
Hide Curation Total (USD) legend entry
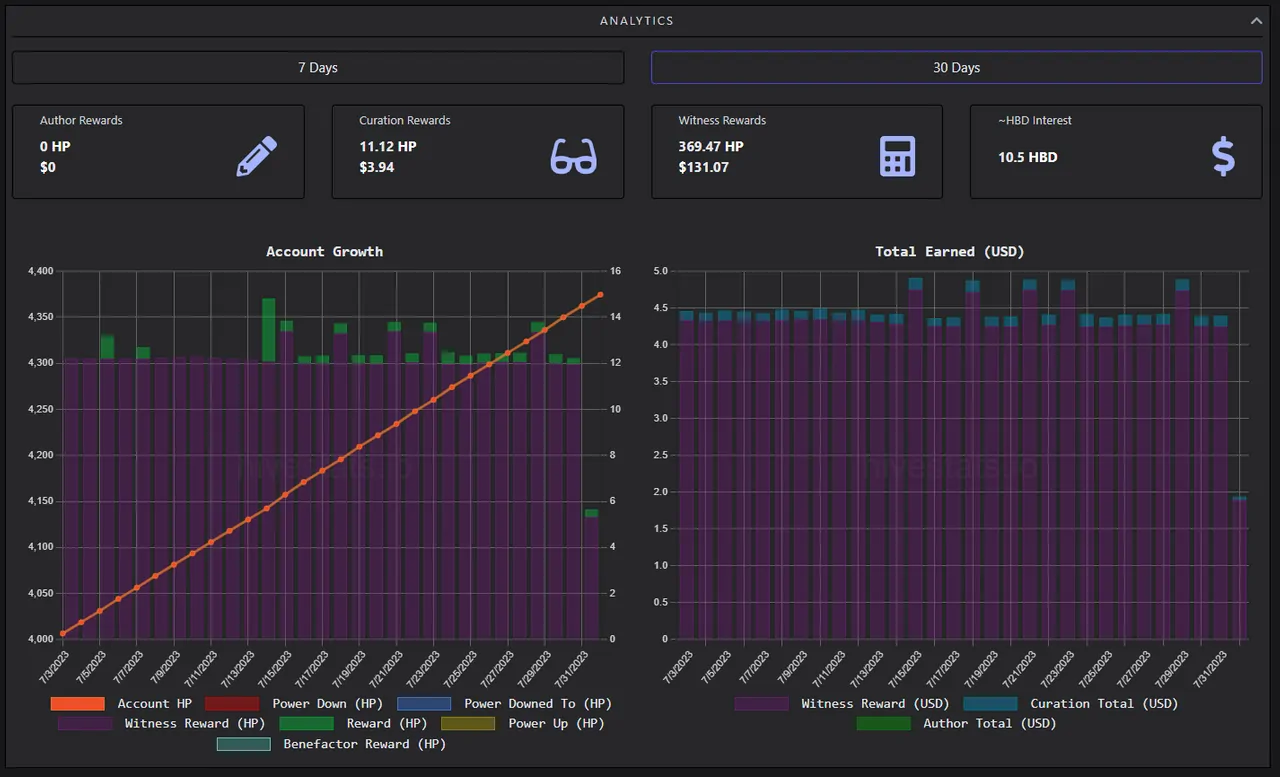(x=1071, y=704)
